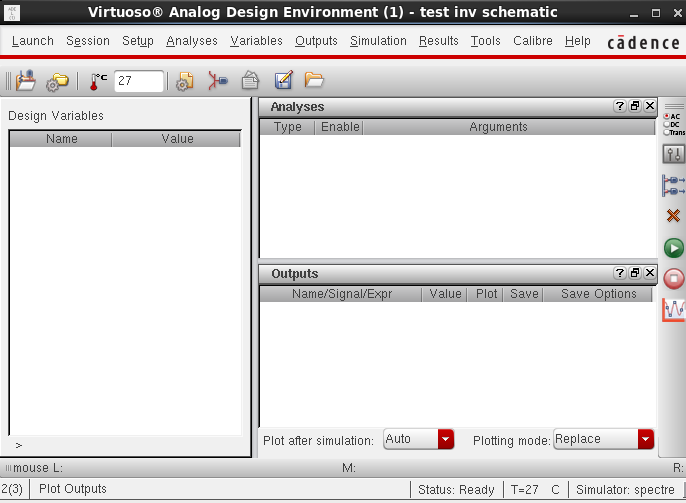
Task: Click the Save Options column header
Action: (x=598, y=294)
